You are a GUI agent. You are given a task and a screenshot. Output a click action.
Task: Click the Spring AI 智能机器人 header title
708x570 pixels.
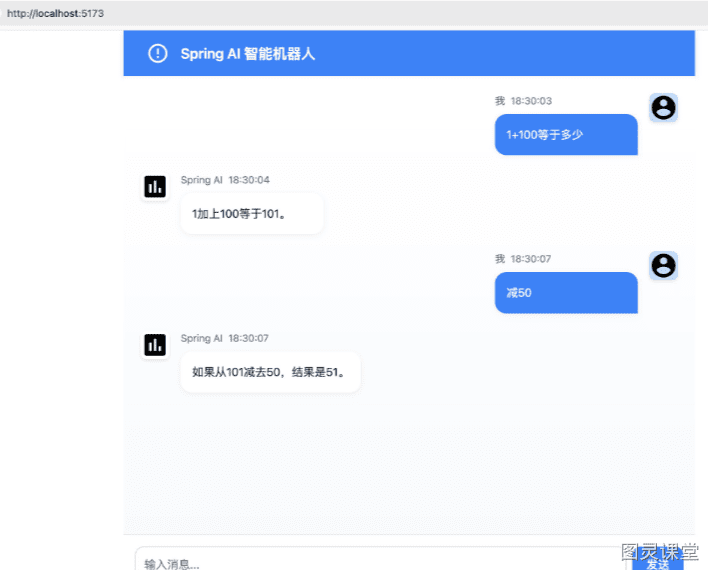(x=247, y=54)
